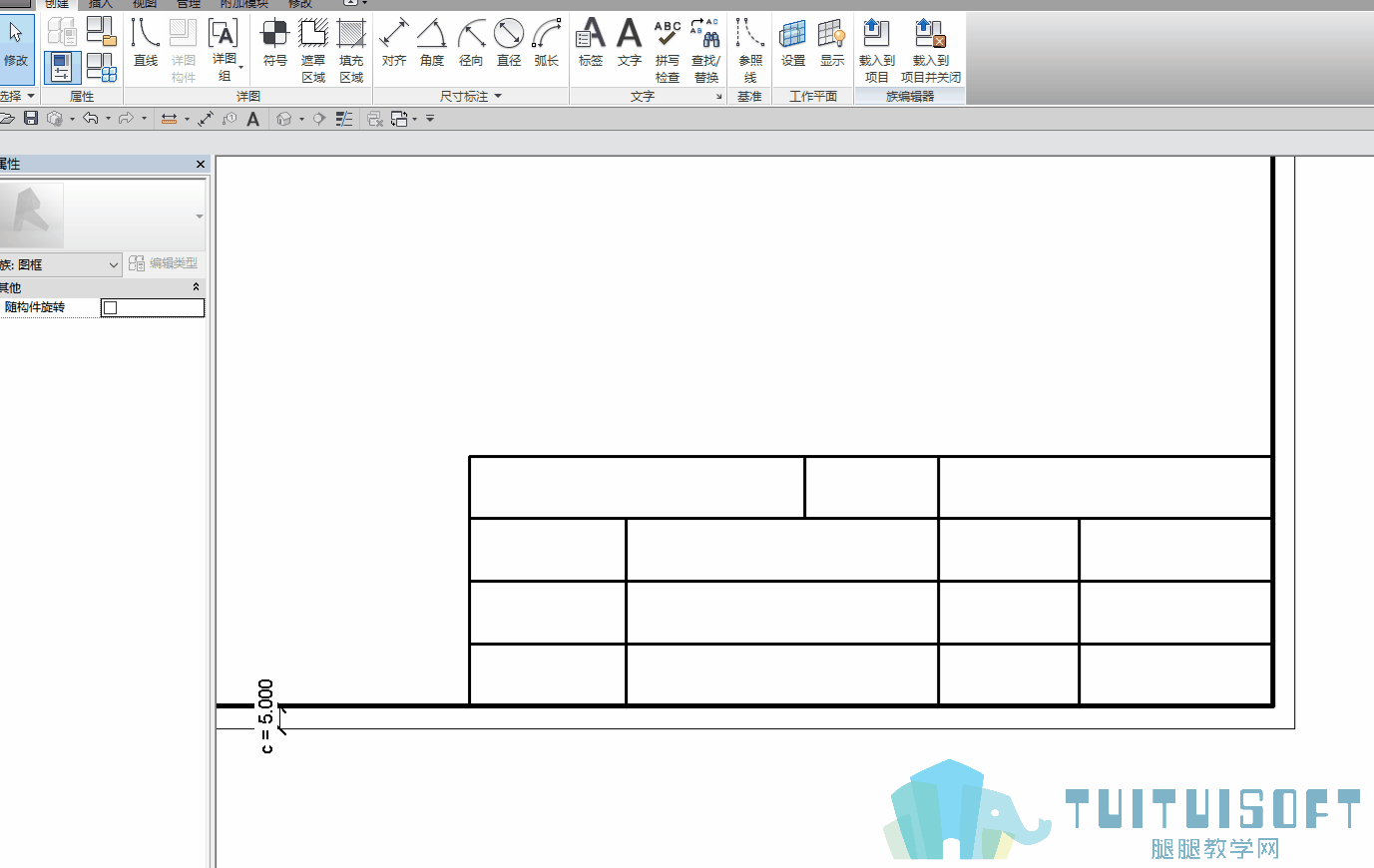Choose the 直线 line drawing tool
Viewport: 1374px width, 868px height.
point(146,44)
